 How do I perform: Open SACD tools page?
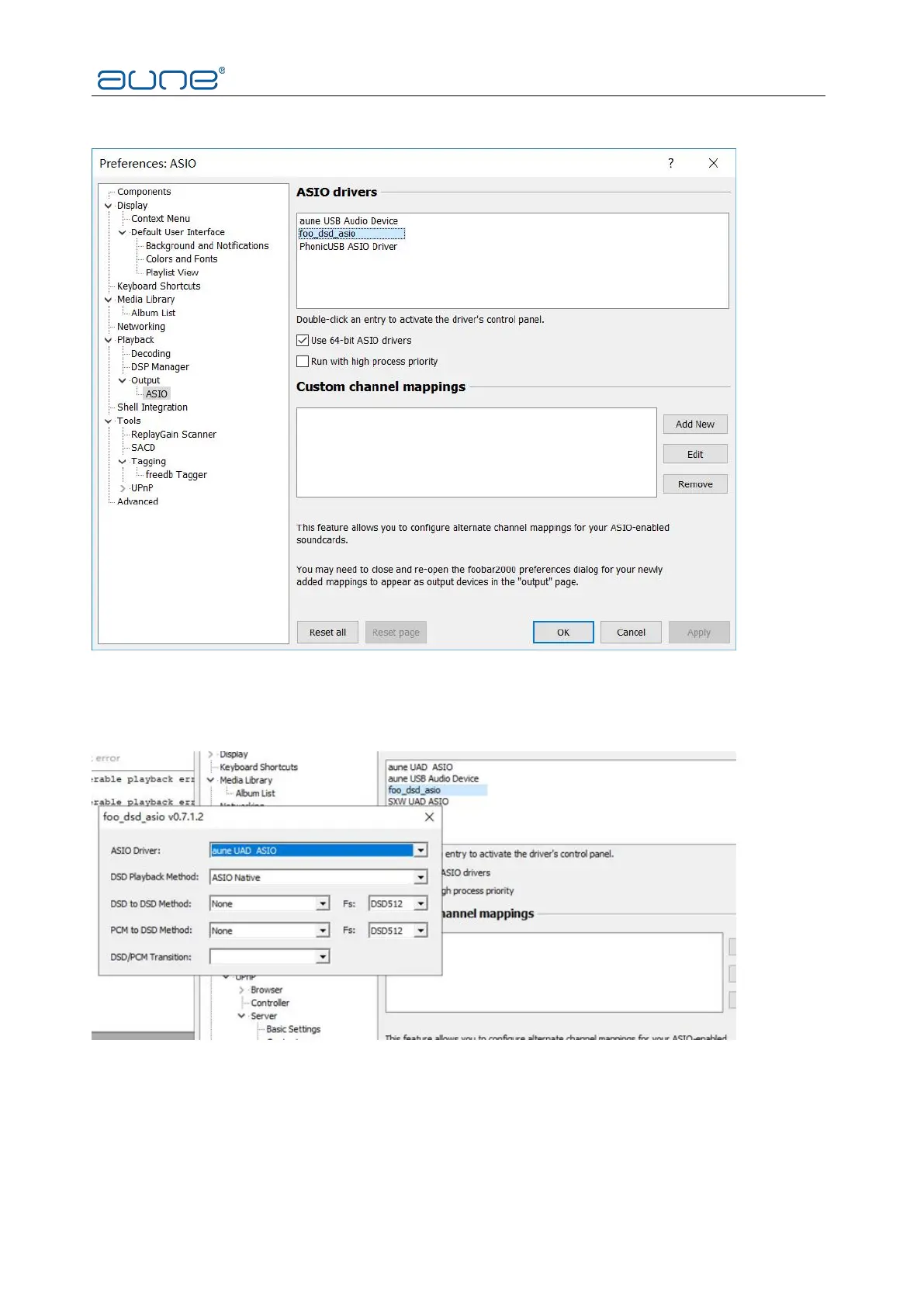[143, 448]
